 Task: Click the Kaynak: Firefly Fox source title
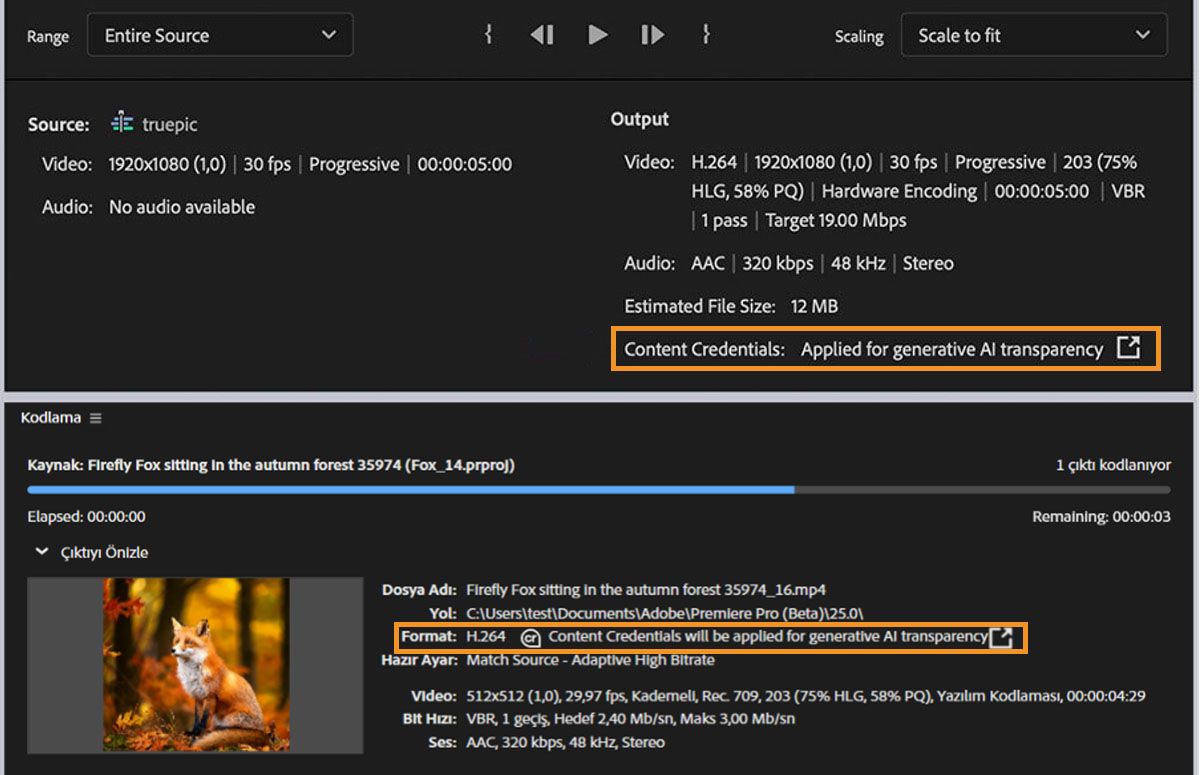tap(271, 465)
